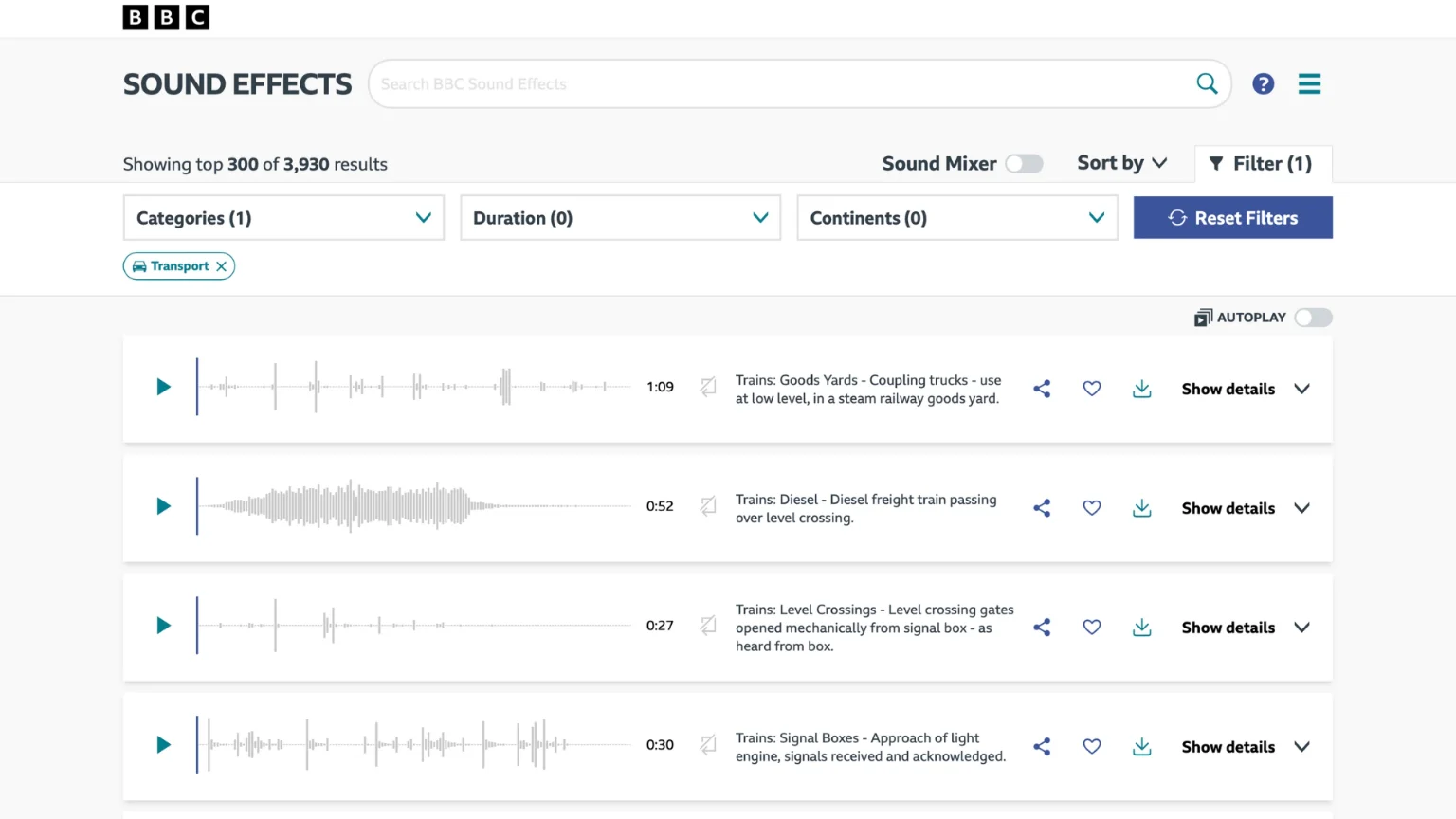This screenshot has width=1456, height=819.
Task: Remove the Transport category filter chip
Action: coord(221,266)
